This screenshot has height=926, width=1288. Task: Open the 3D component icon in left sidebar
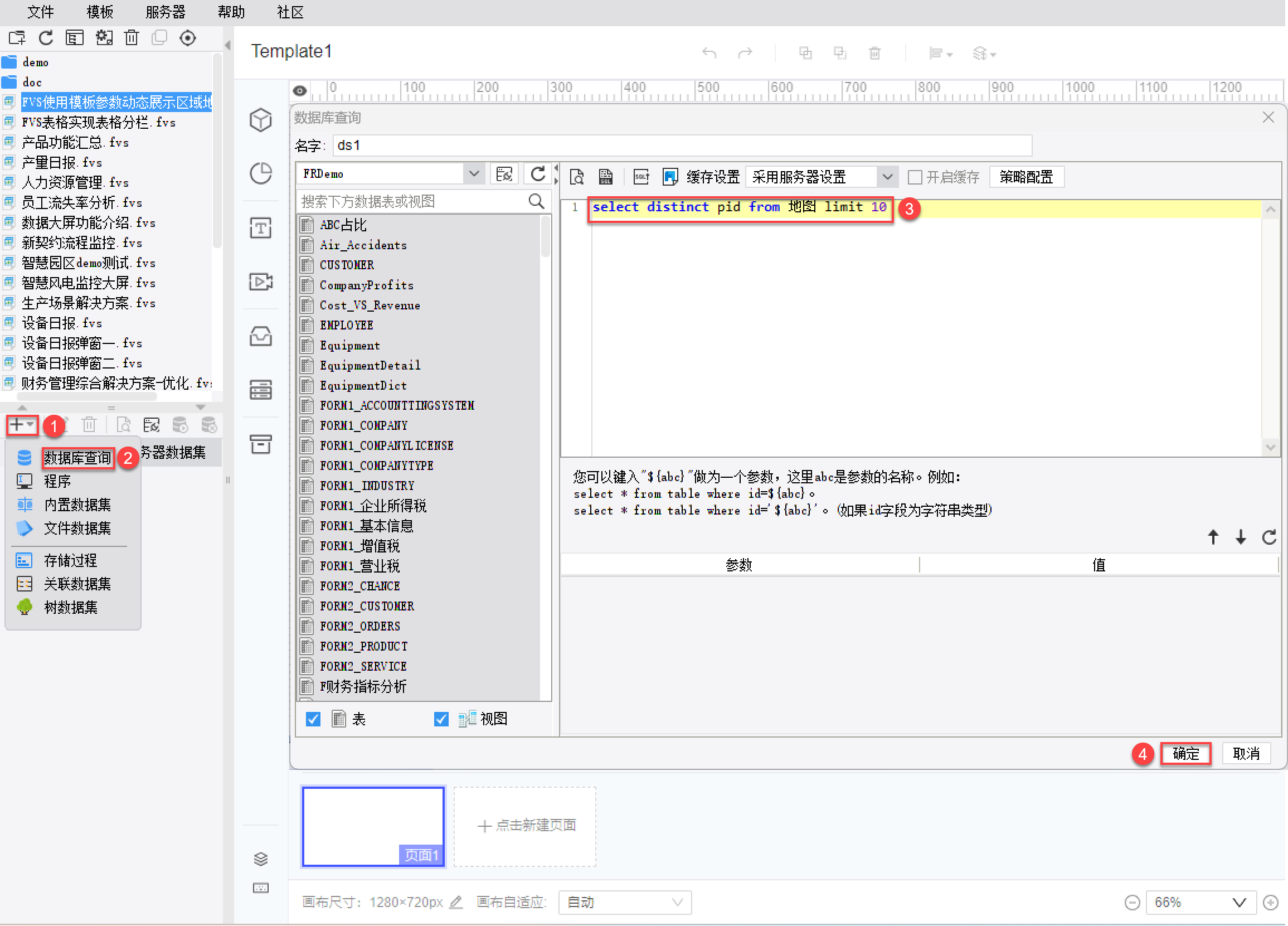click(261, 120)
